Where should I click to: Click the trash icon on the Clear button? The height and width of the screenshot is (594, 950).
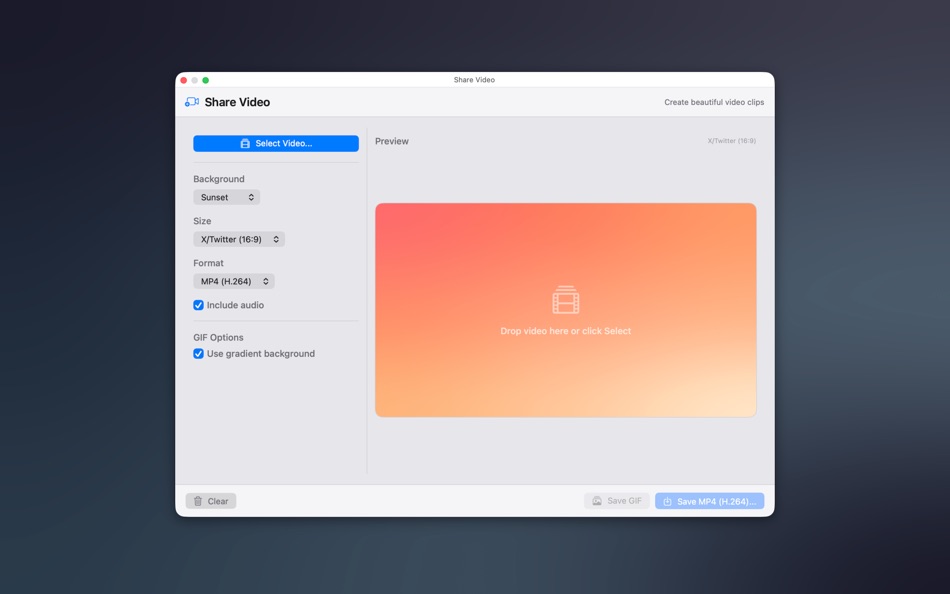[197, 500]
